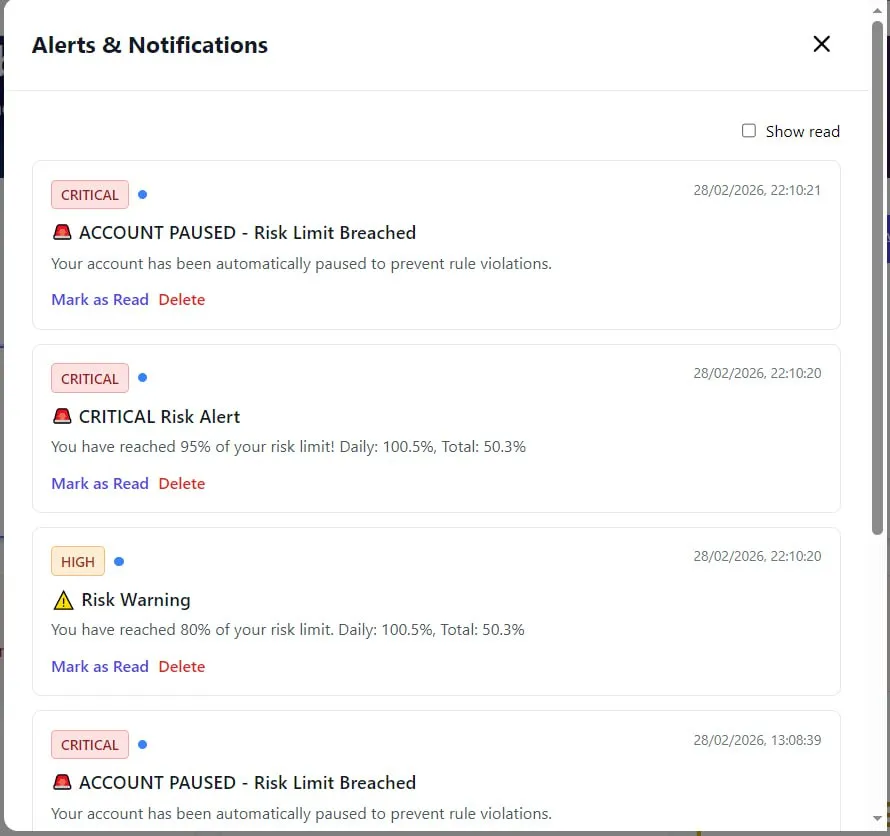
Task: Delete the Risk Warning notification
Action: (x=182, y=666)
